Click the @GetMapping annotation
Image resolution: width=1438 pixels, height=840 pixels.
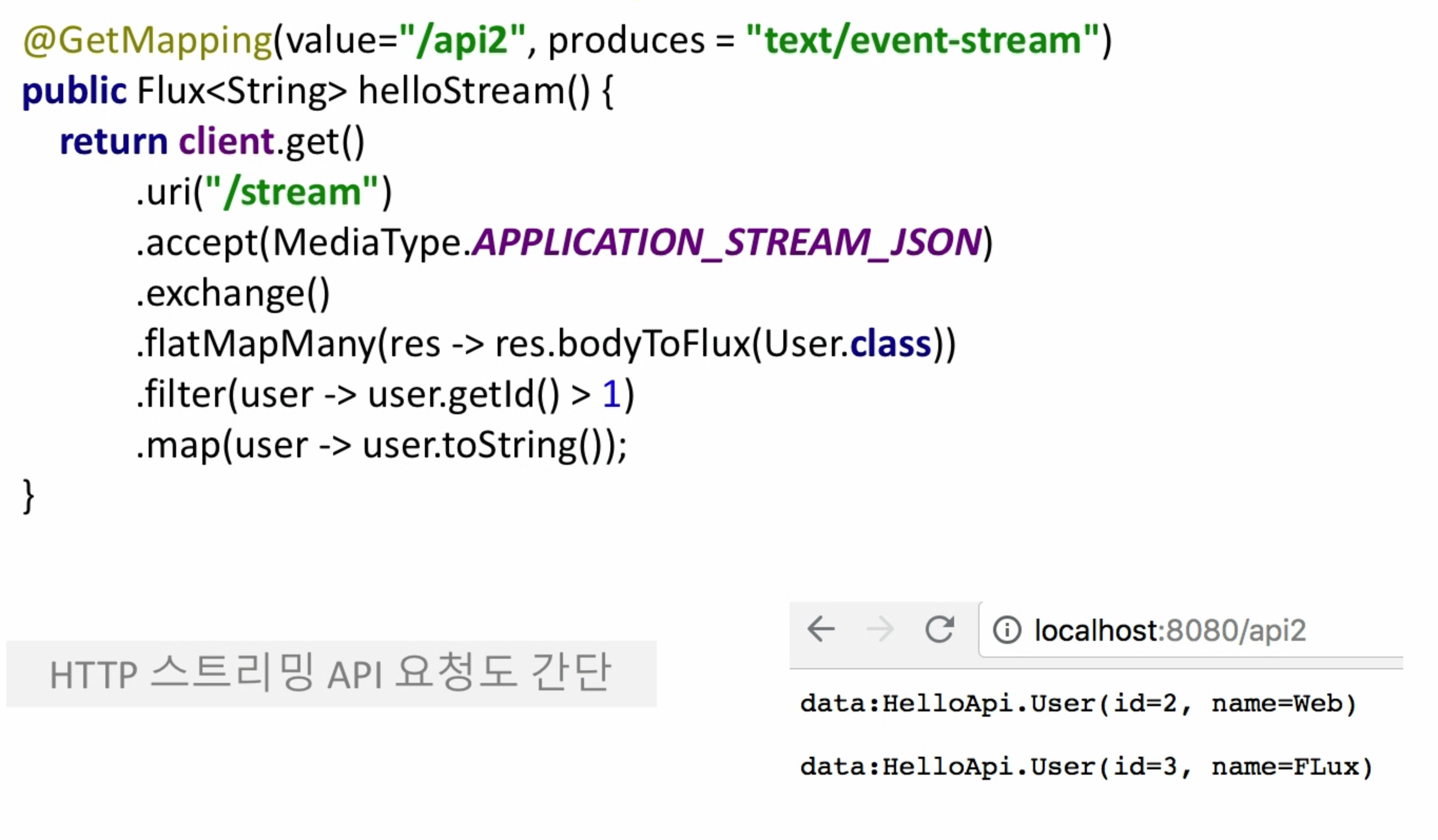point(147,41)
